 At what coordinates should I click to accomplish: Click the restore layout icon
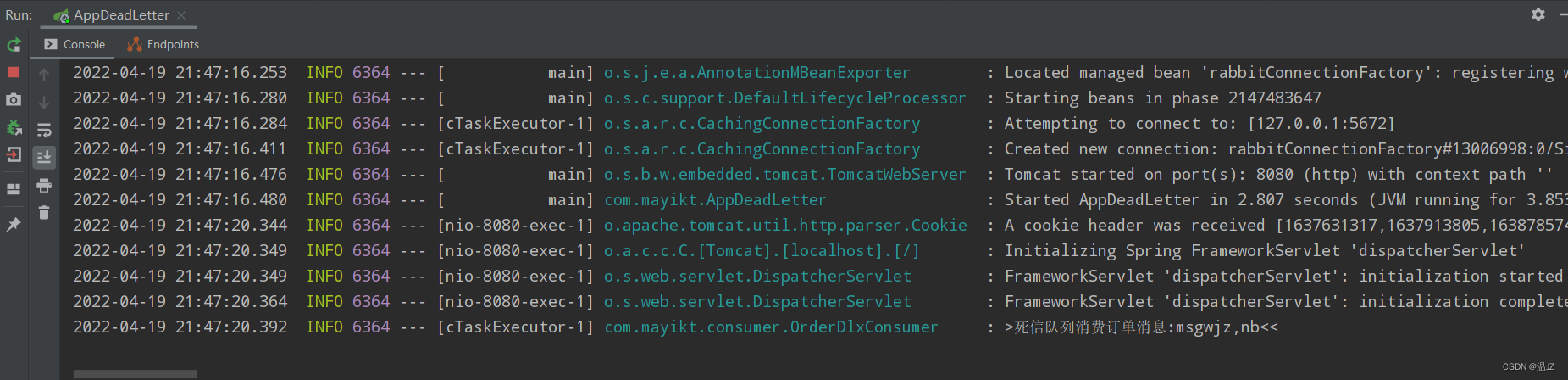click(x=14, y=188)
